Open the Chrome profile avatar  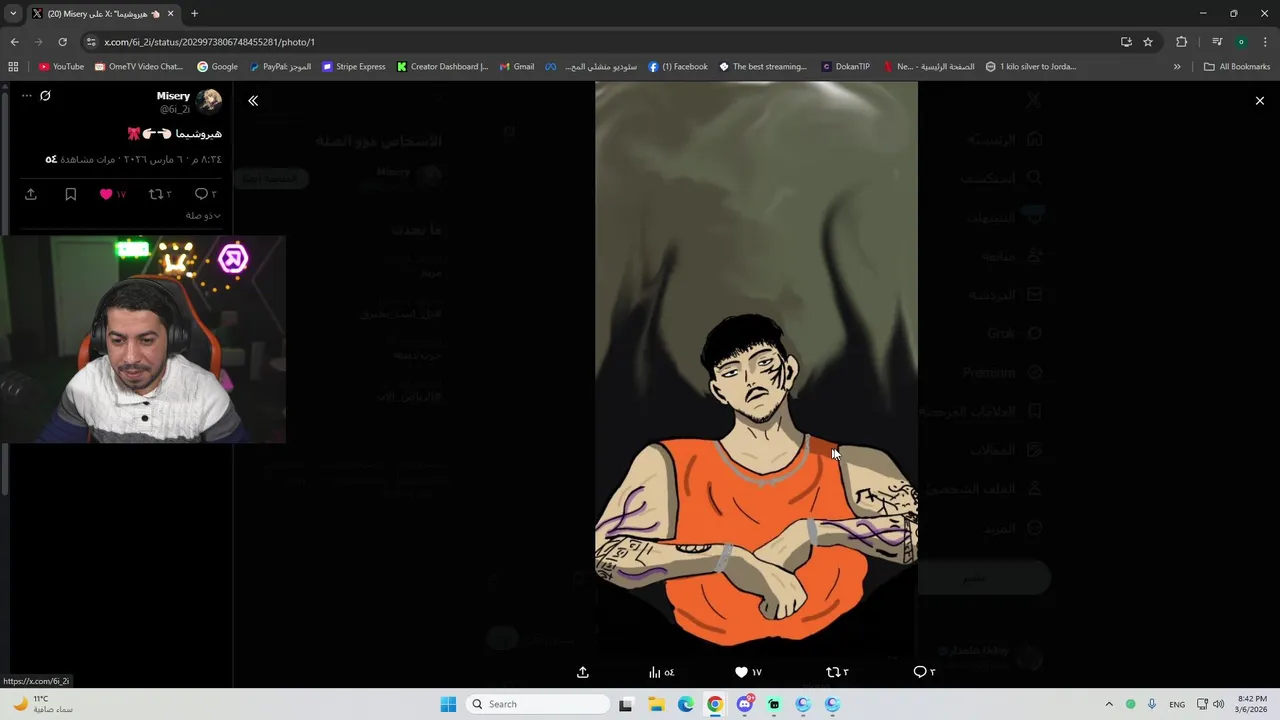[1241, 42]
